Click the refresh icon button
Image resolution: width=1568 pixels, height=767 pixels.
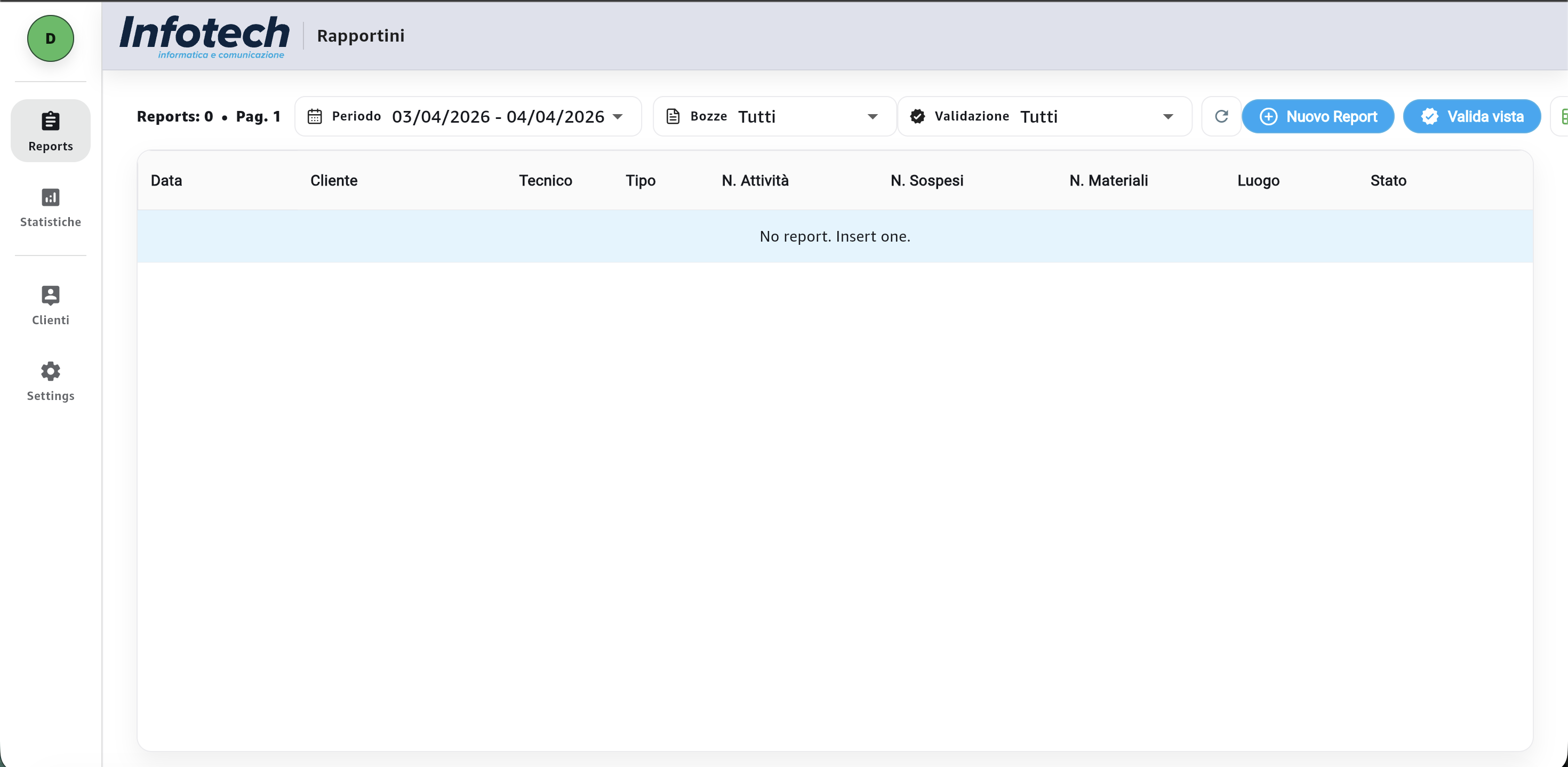(1221, 116)
